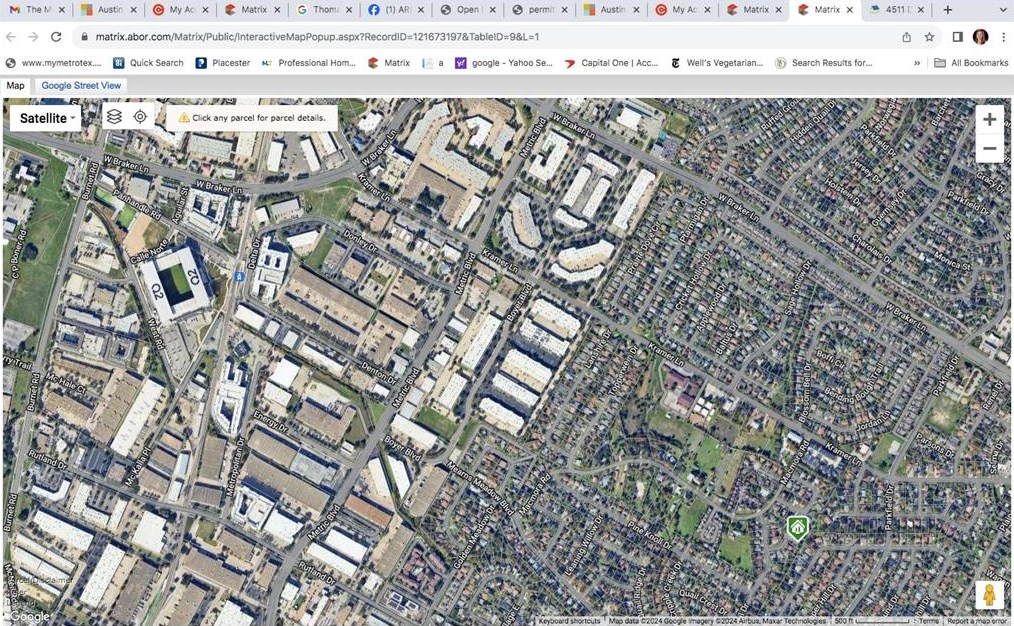The width and height of the screenshot is (1014, 626).
Task: Select the Map tab
Action: tap(15, 86)
